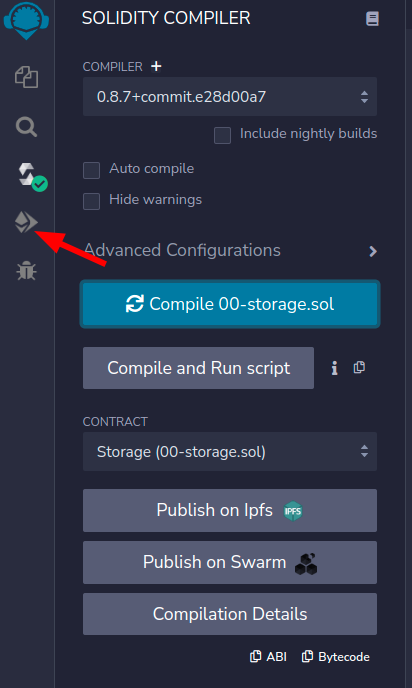Copy script icon beside Compile and Run script
The width and height of the screenshot is (412, 688).
[359, 367]
